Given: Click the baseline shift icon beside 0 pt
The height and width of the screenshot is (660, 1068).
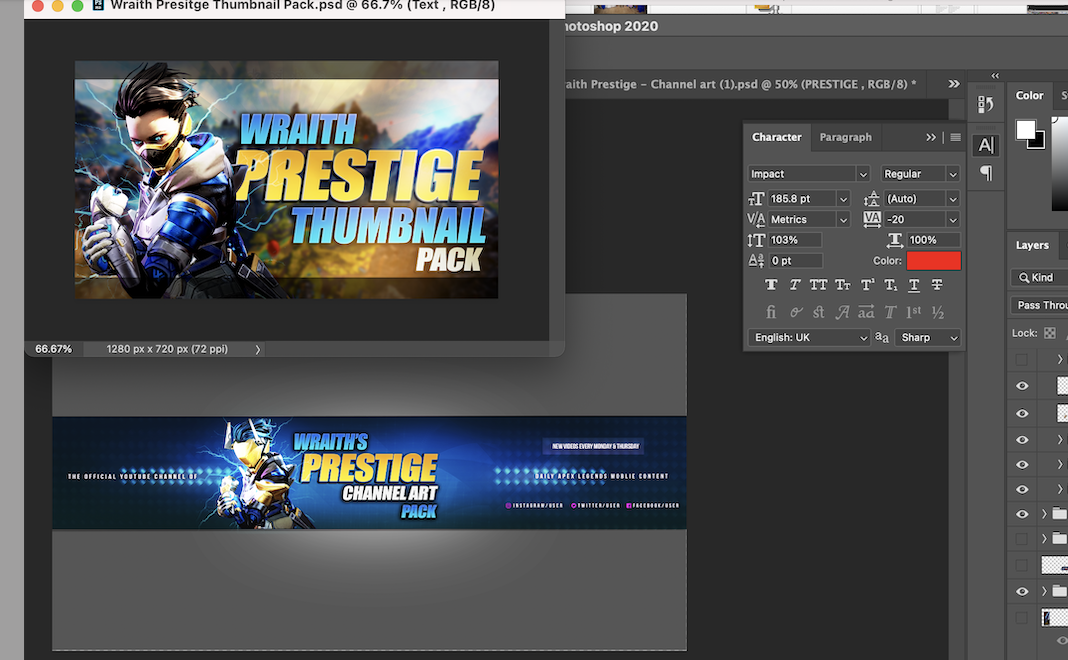Looking at the screenshot, I should [756, 260].
